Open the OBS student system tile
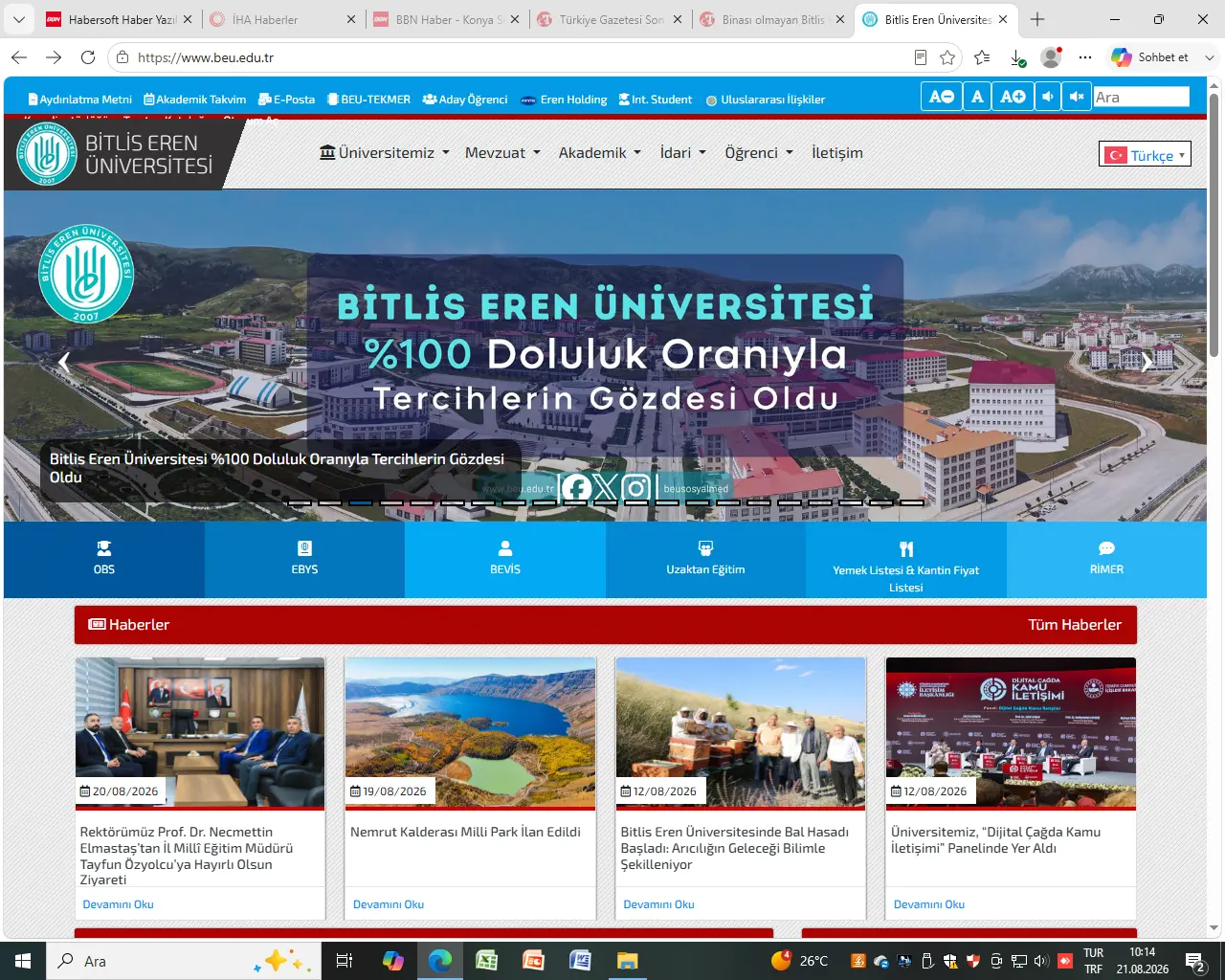Viewport: 1225px width, 980px height. 104,559
